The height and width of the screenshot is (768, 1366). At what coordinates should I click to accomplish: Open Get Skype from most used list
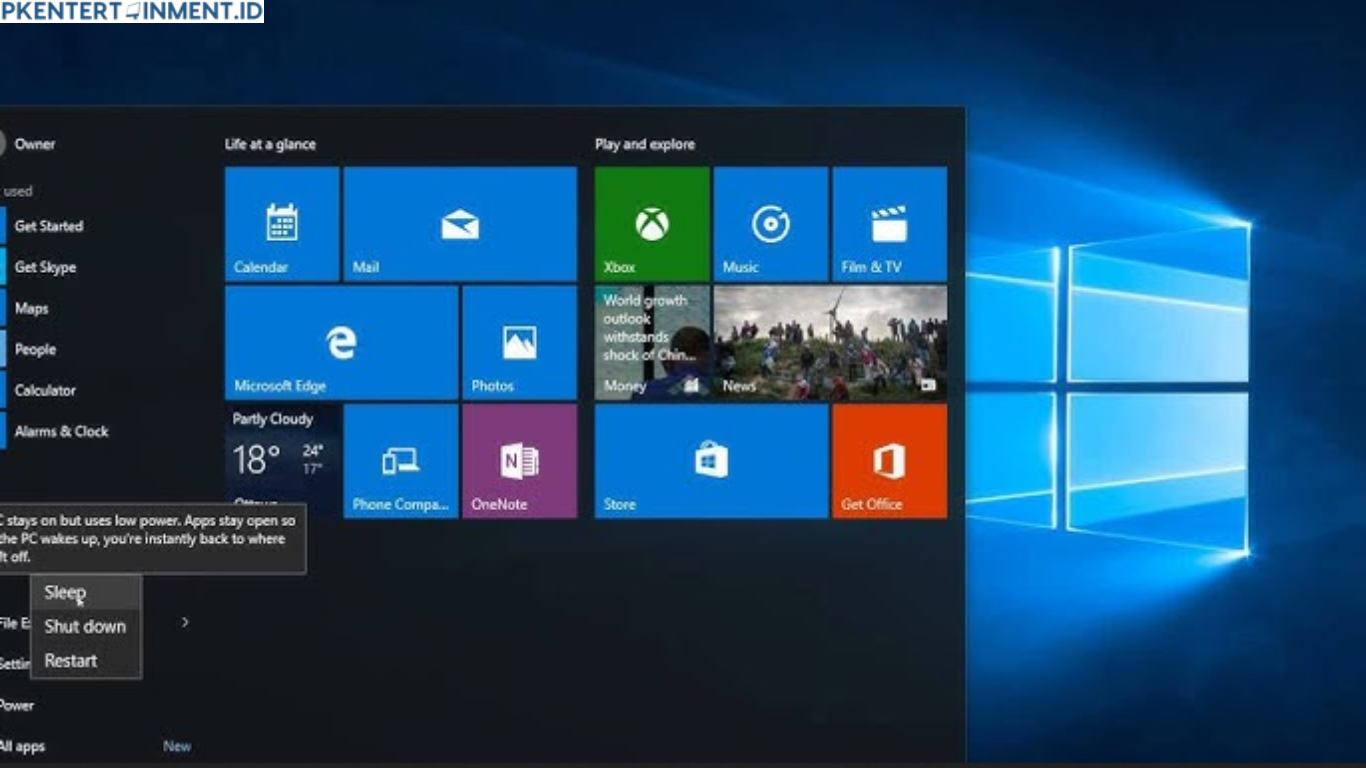coord(45,267)
